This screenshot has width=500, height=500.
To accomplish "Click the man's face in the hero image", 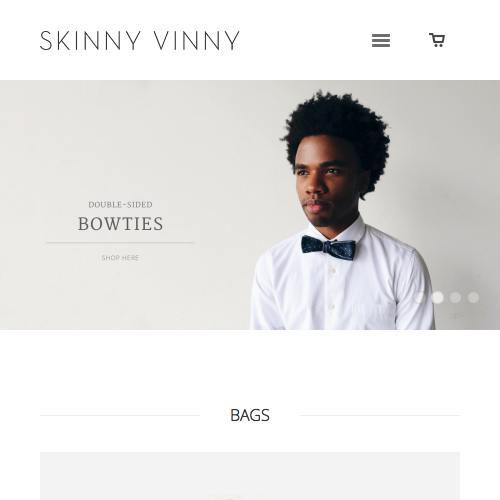I will coord(322,185).
